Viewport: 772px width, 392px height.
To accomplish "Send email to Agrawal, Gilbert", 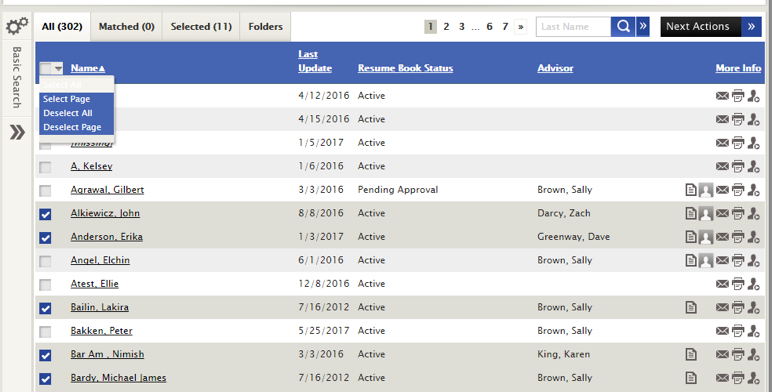I will (722, 190).
